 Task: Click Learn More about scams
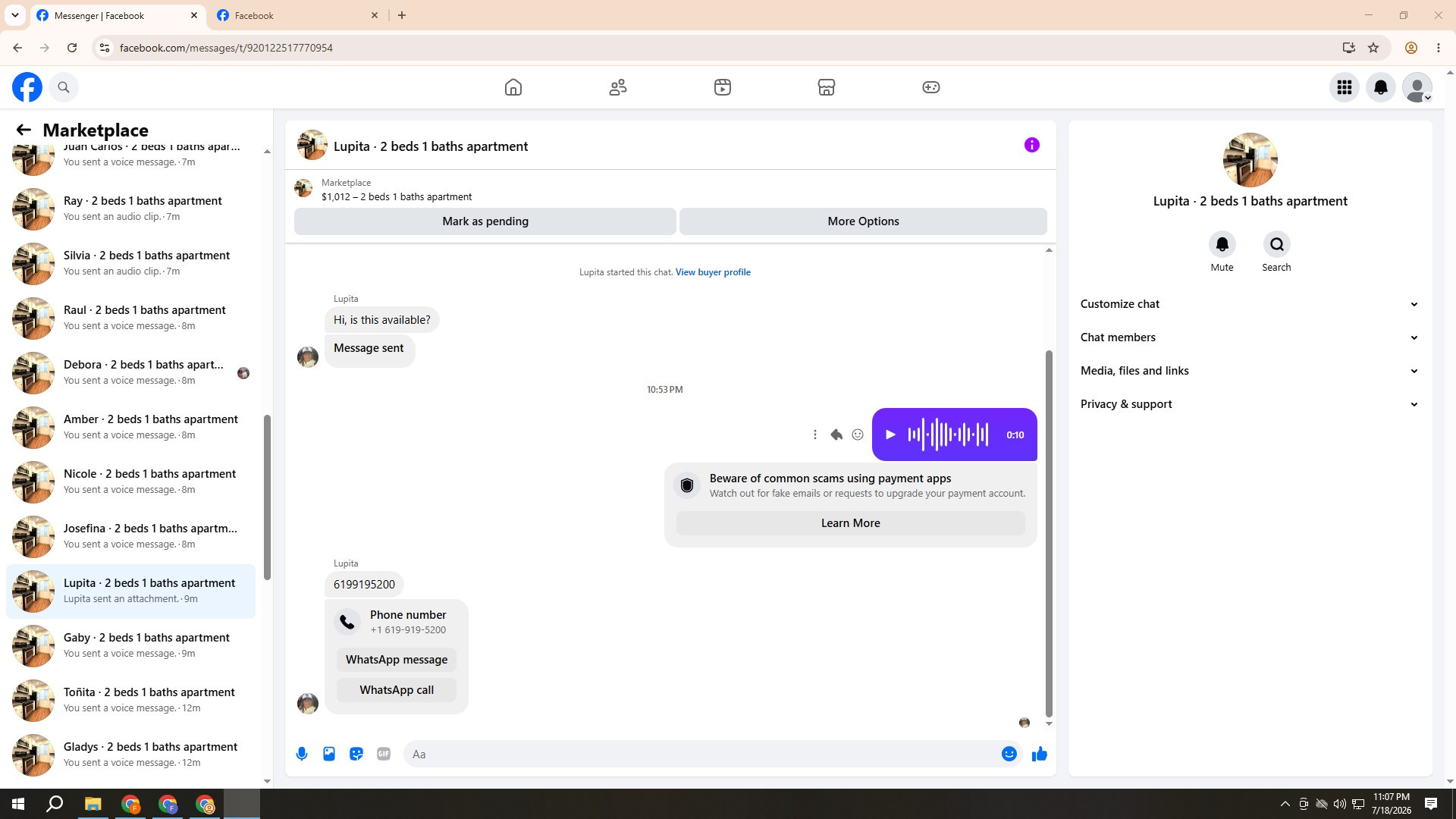850,523
